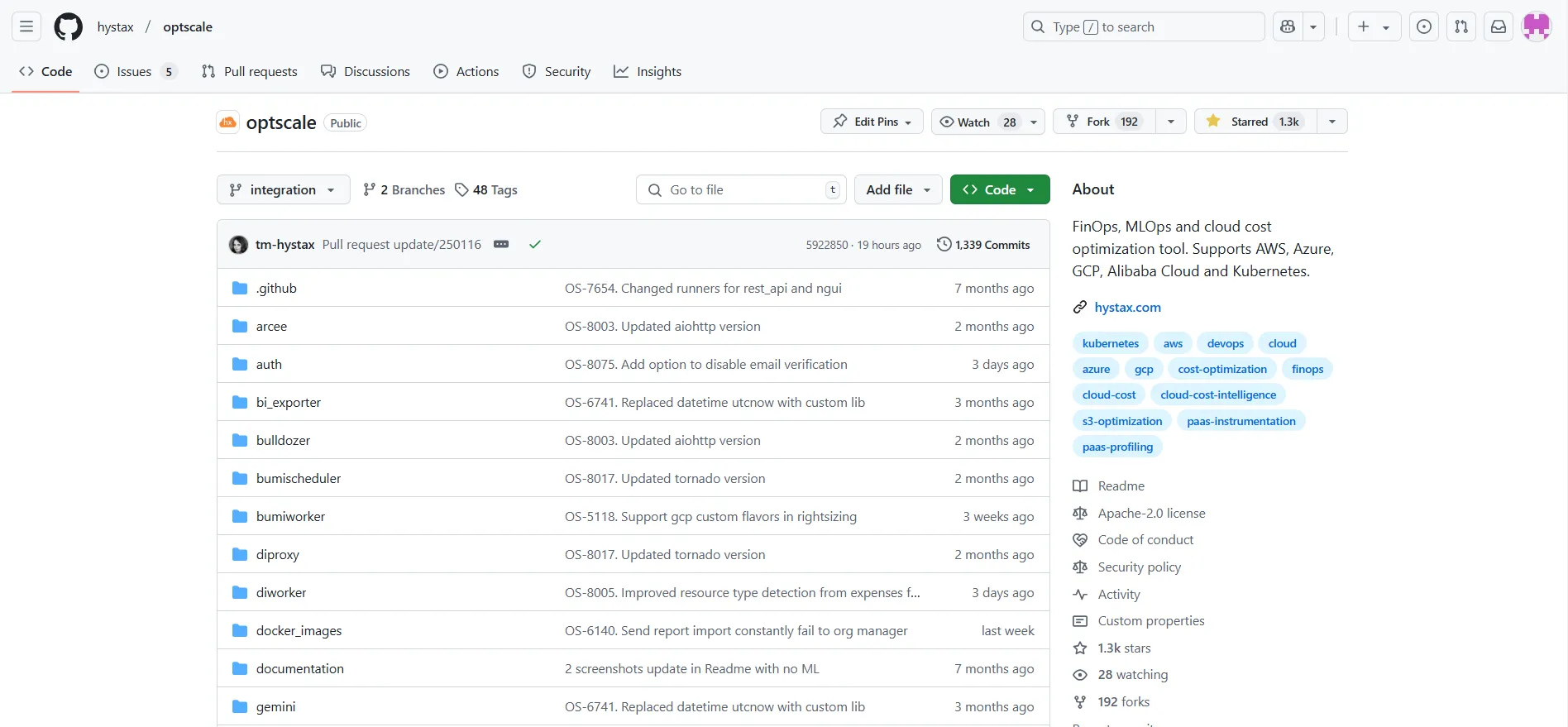Open the hamburger navigation menu
Viewport: 1568px width, 727px height.
coord(26,26)
